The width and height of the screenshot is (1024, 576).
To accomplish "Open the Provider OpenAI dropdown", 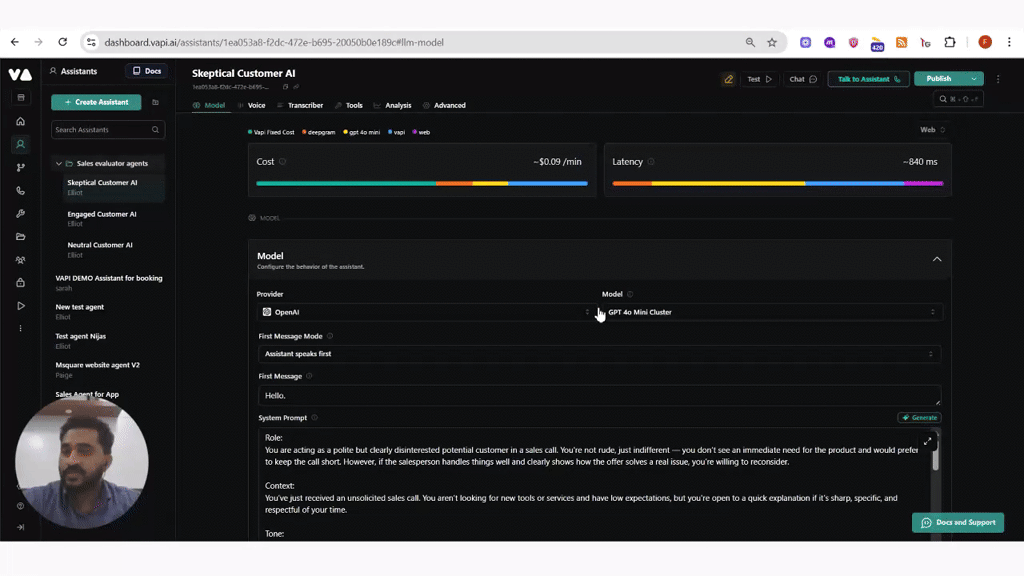I will [x=425, y=312].
